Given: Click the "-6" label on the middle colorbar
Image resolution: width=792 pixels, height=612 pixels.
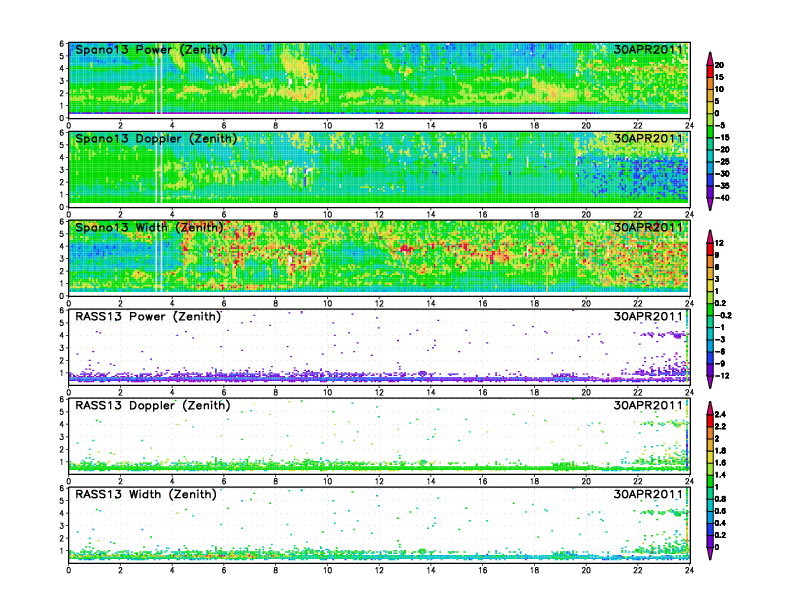Looking at the screenshot, I should point(720,351).
